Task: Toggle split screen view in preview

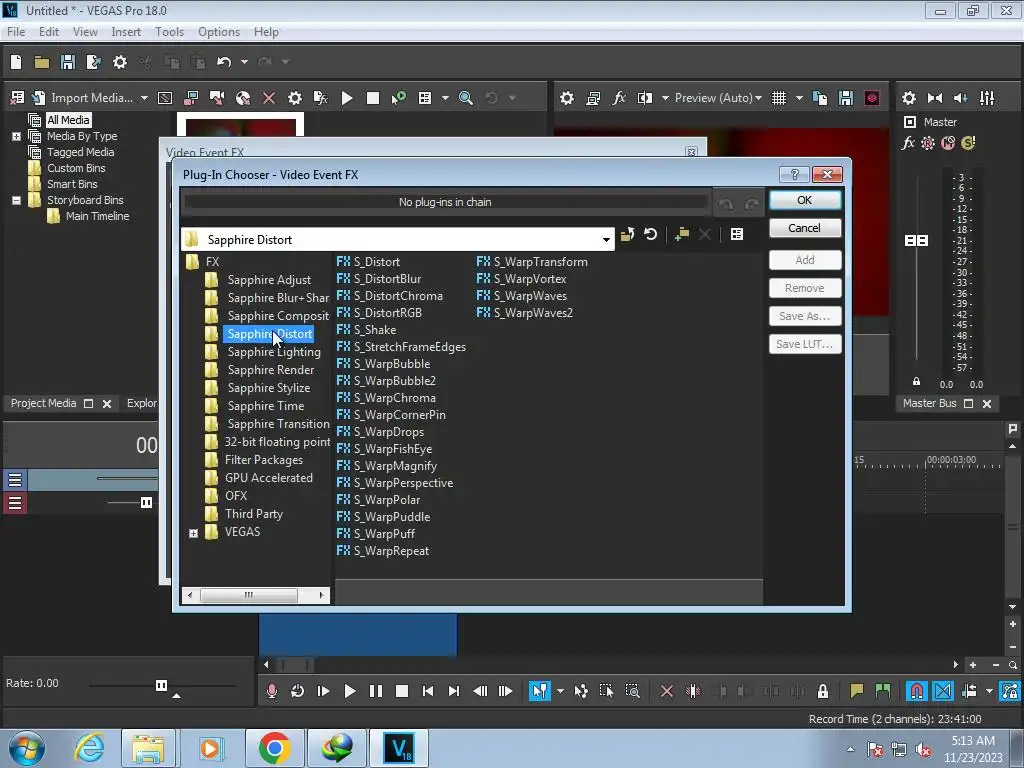Action: point(645,98)
